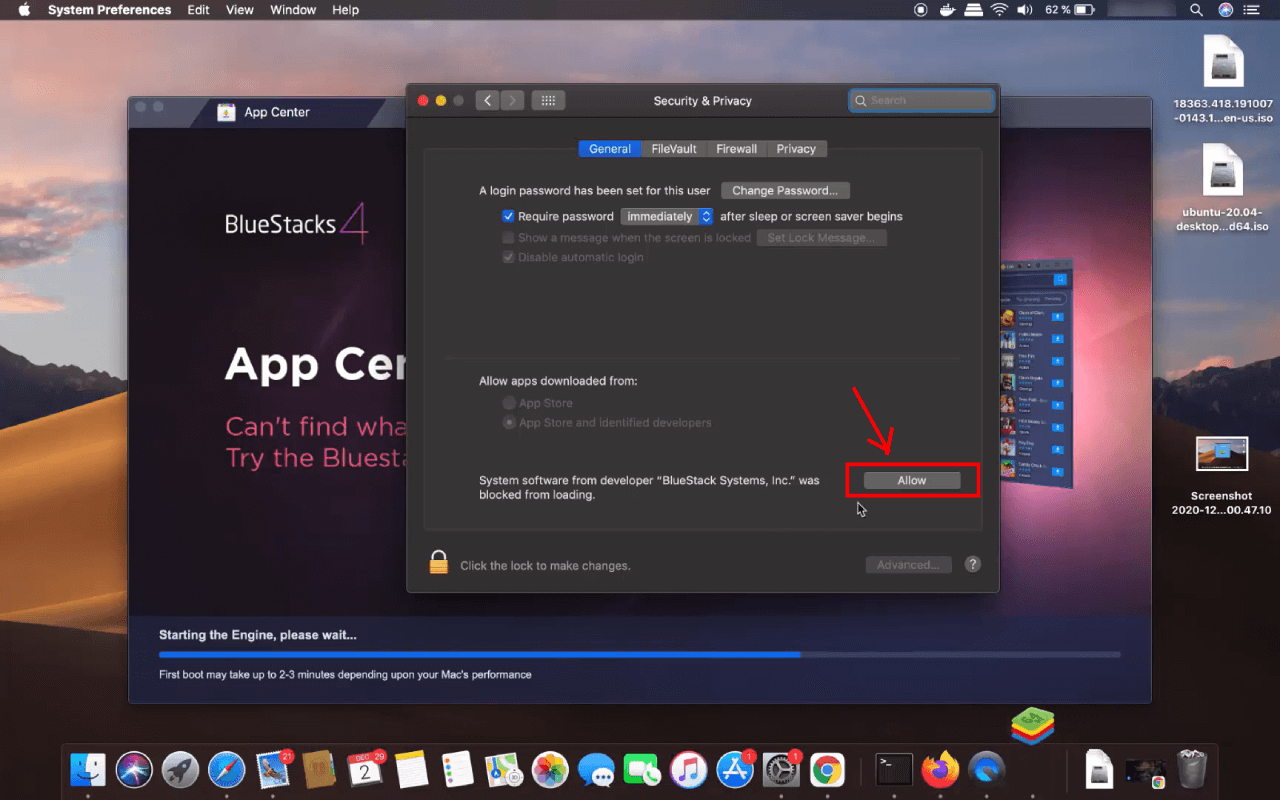Switch to the Privacy tab
Screen dimensions: 1280x800
pos(796,149)
